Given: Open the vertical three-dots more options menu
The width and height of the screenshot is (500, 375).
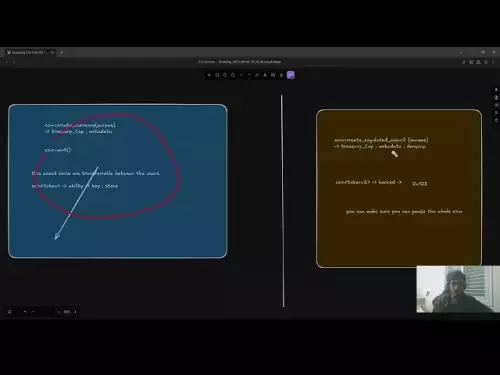Looking at the screenshot, I should [x=494, y=62].
